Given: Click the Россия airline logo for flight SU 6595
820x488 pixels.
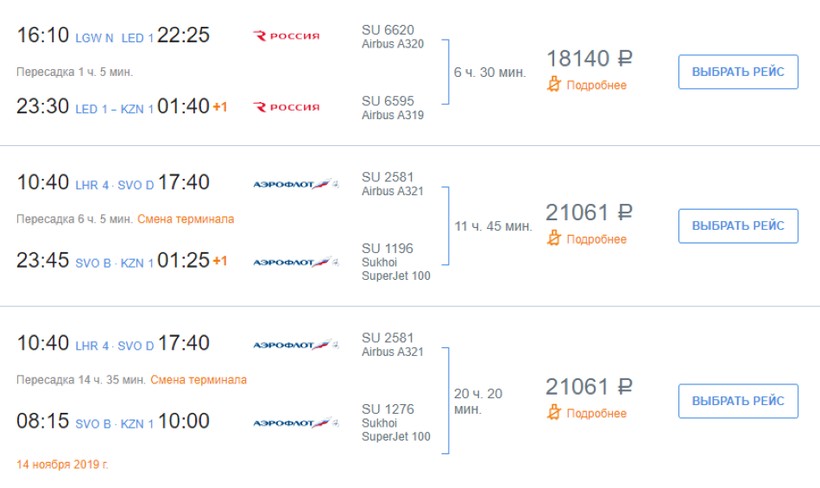Looking at the screenshot, I should coord(287,107).
